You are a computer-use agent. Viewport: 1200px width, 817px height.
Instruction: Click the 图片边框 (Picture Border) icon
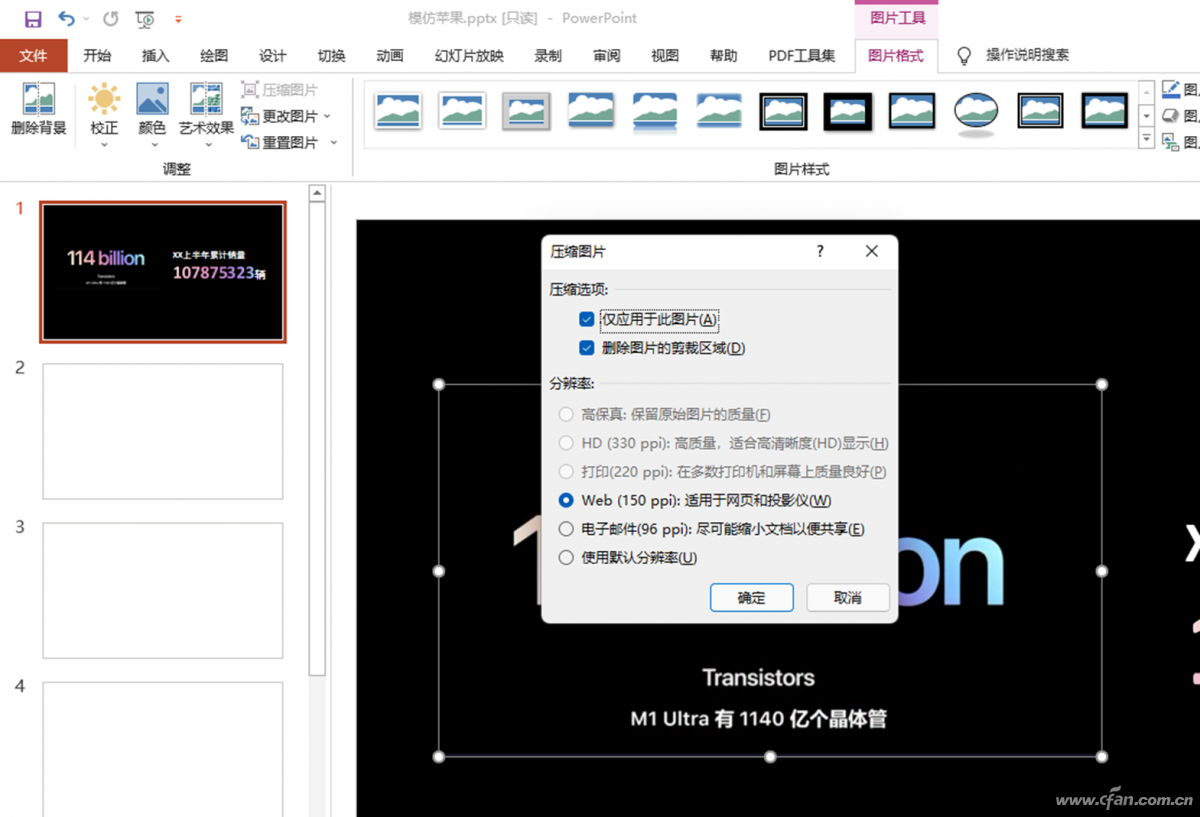click(x=1172, y=91)
